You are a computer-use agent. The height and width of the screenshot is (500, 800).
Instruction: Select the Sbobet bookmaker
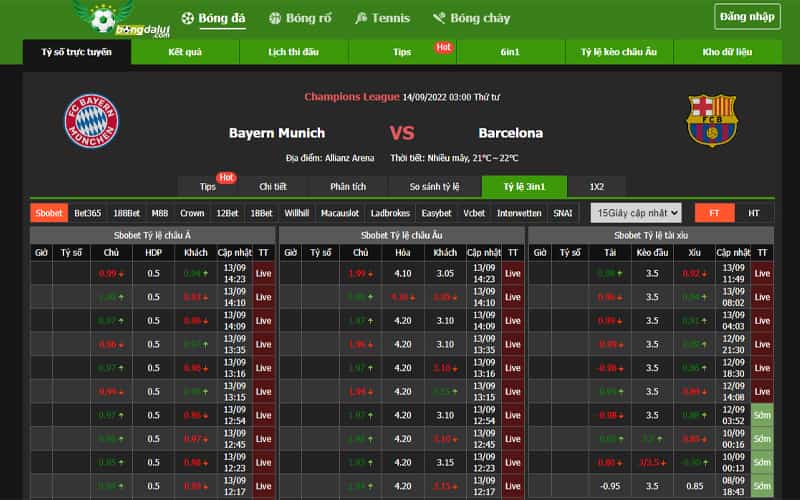49,213
